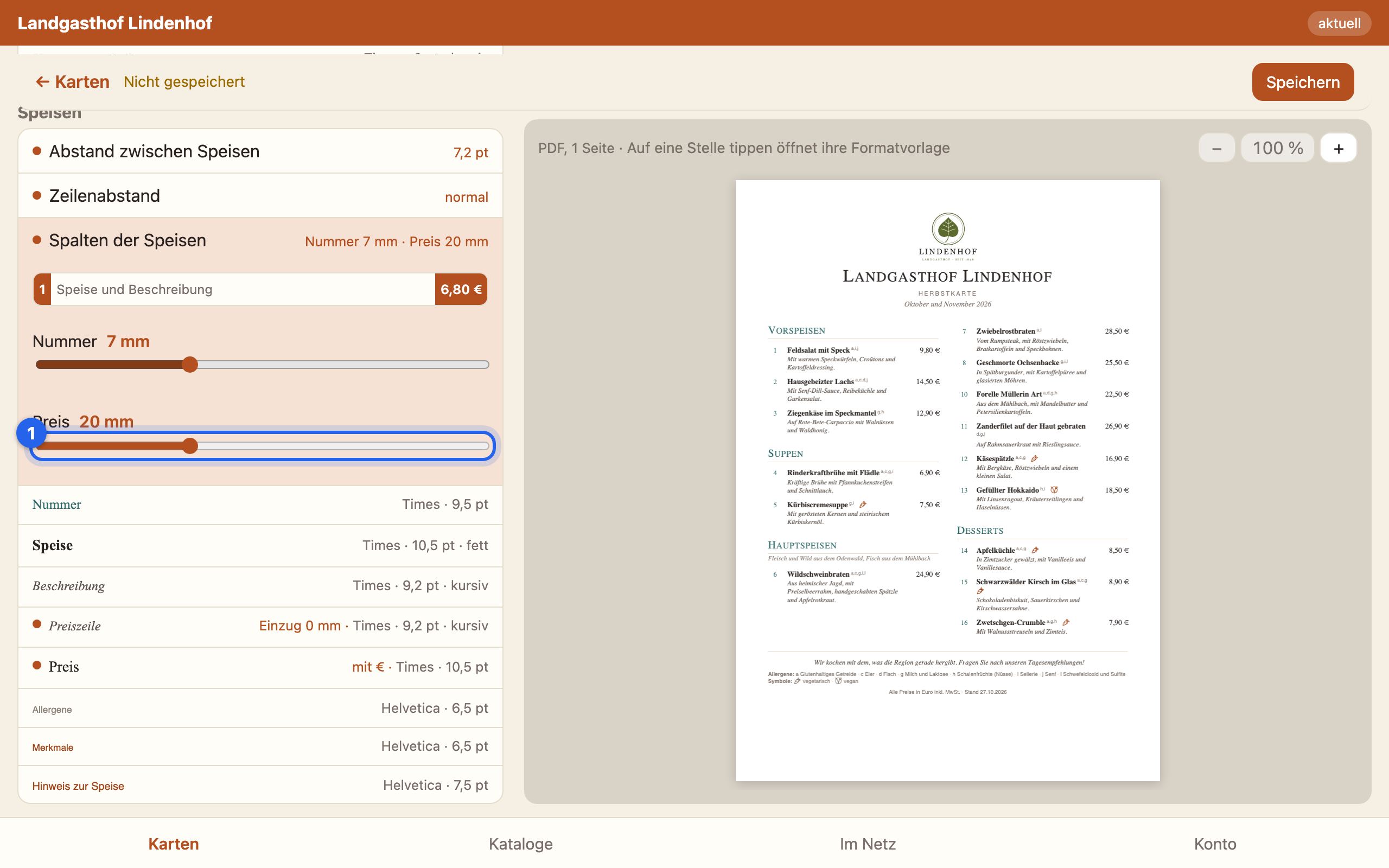Collapse the Spalten der Speisen row
The height and width of the screenshot is (868, 1389).
click(260, 240)
